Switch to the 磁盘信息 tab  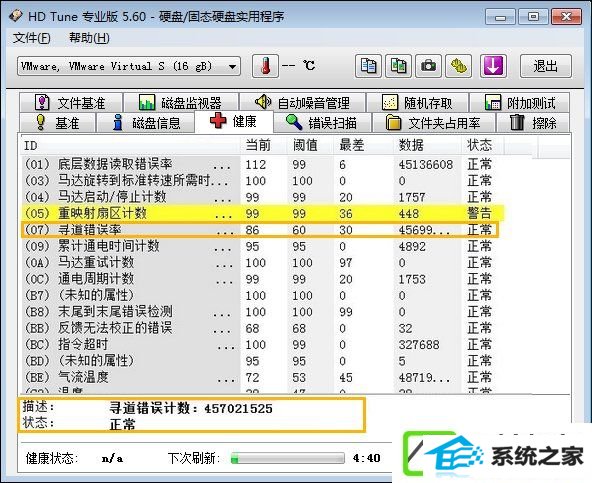(146, 123)
